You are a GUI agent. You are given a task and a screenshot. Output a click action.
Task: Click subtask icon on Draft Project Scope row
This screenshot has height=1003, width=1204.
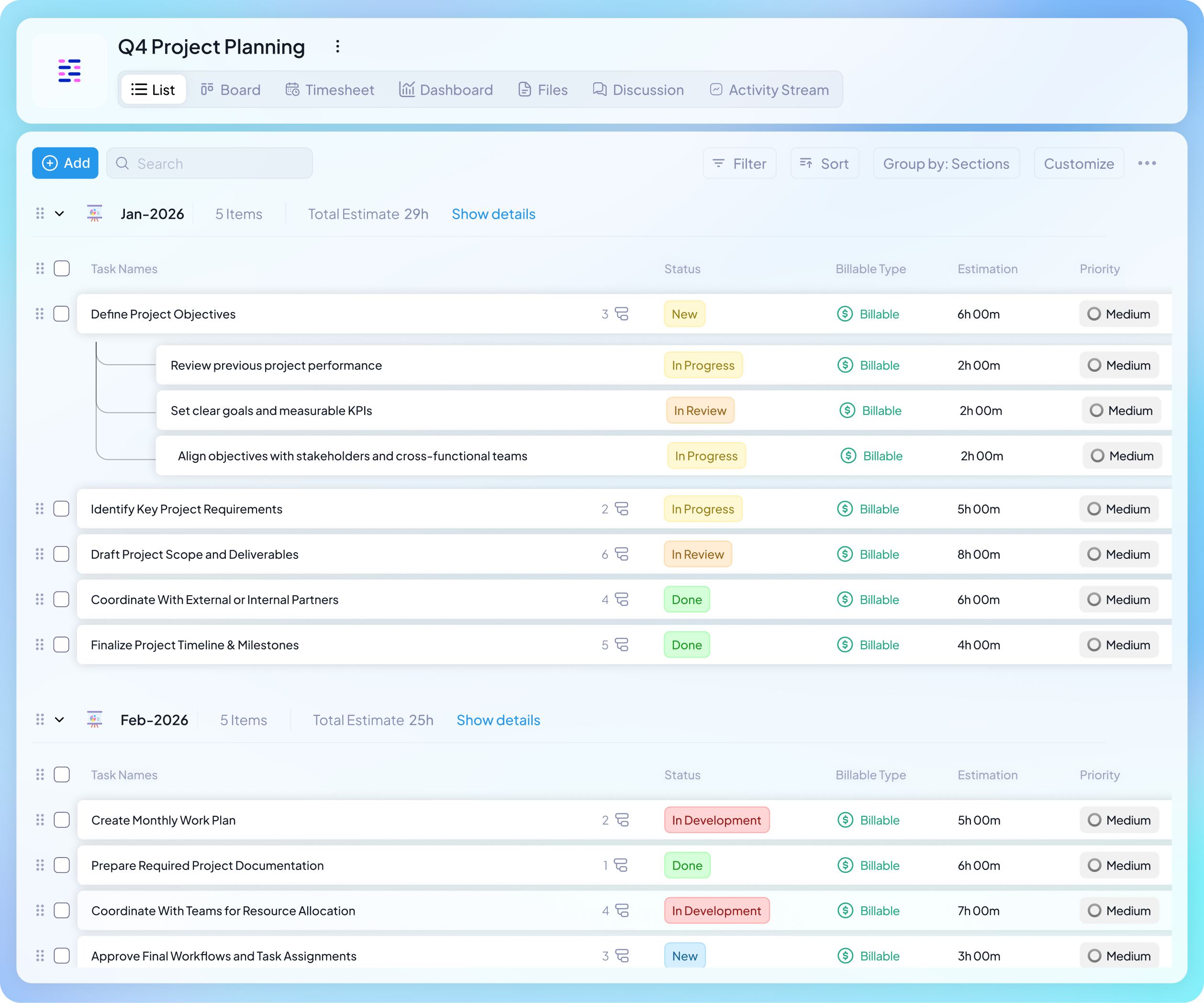622,554
